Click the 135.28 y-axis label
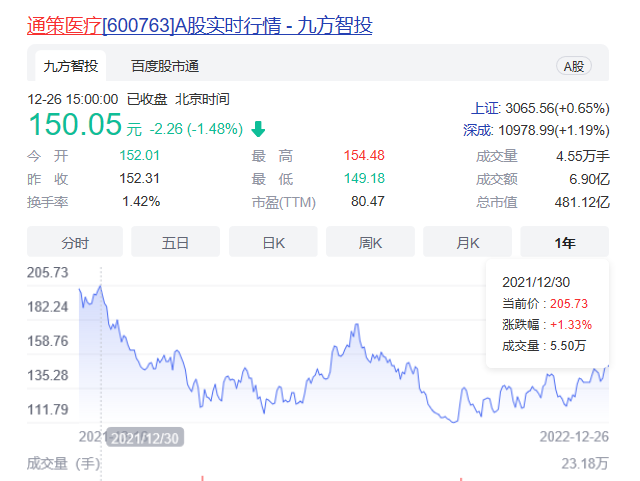 coord(48,375)
